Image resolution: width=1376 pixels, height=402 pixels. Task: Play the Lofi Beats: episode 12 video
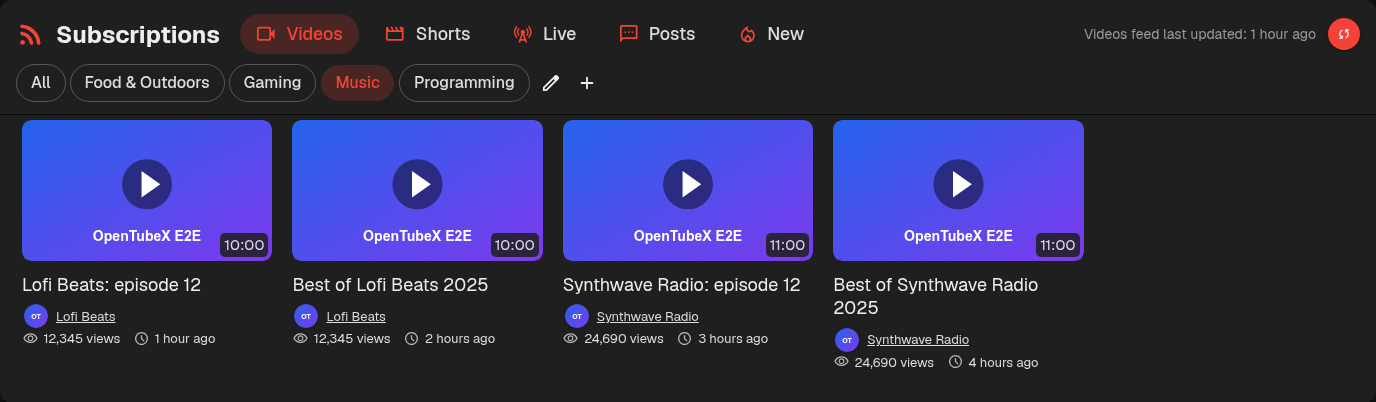click(147, 190)
